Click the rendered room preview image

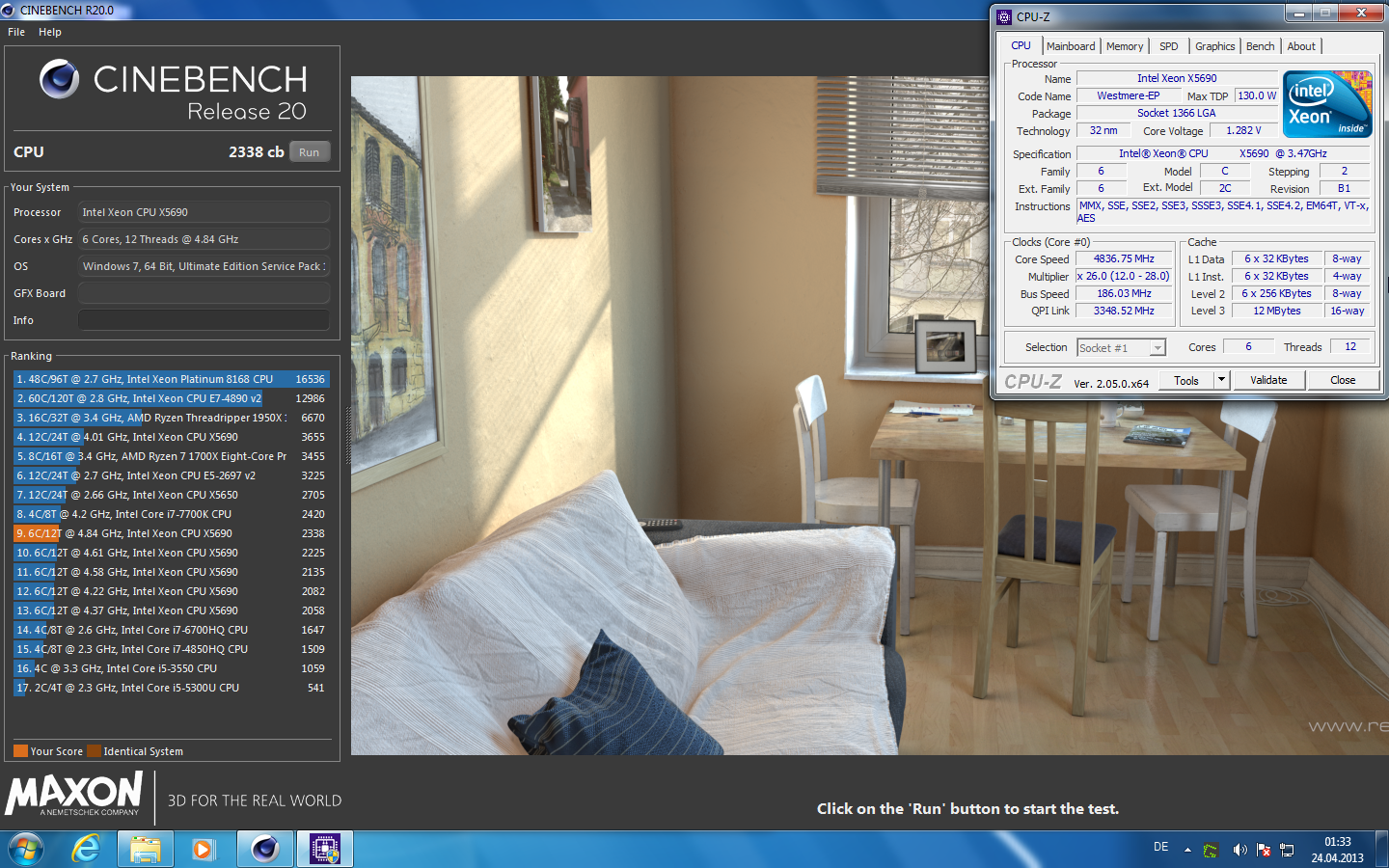(869, 415)
